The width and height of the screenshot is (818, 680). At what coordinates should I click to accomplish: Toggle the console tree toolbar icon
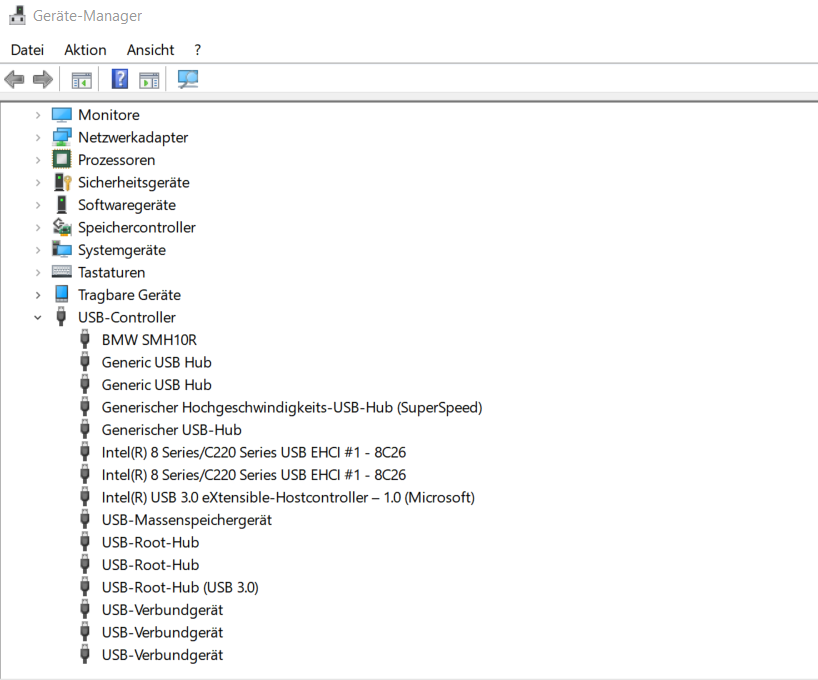pyautogui.click(x=81, y=79)
